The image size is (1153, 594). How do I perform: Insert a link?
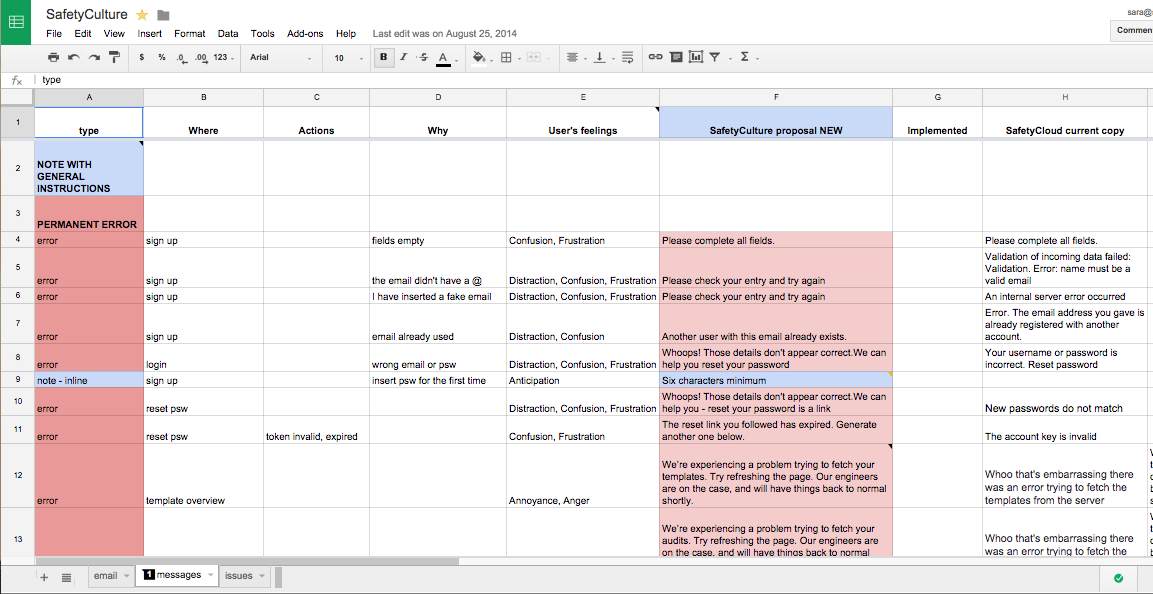click(x=654, y=57)
